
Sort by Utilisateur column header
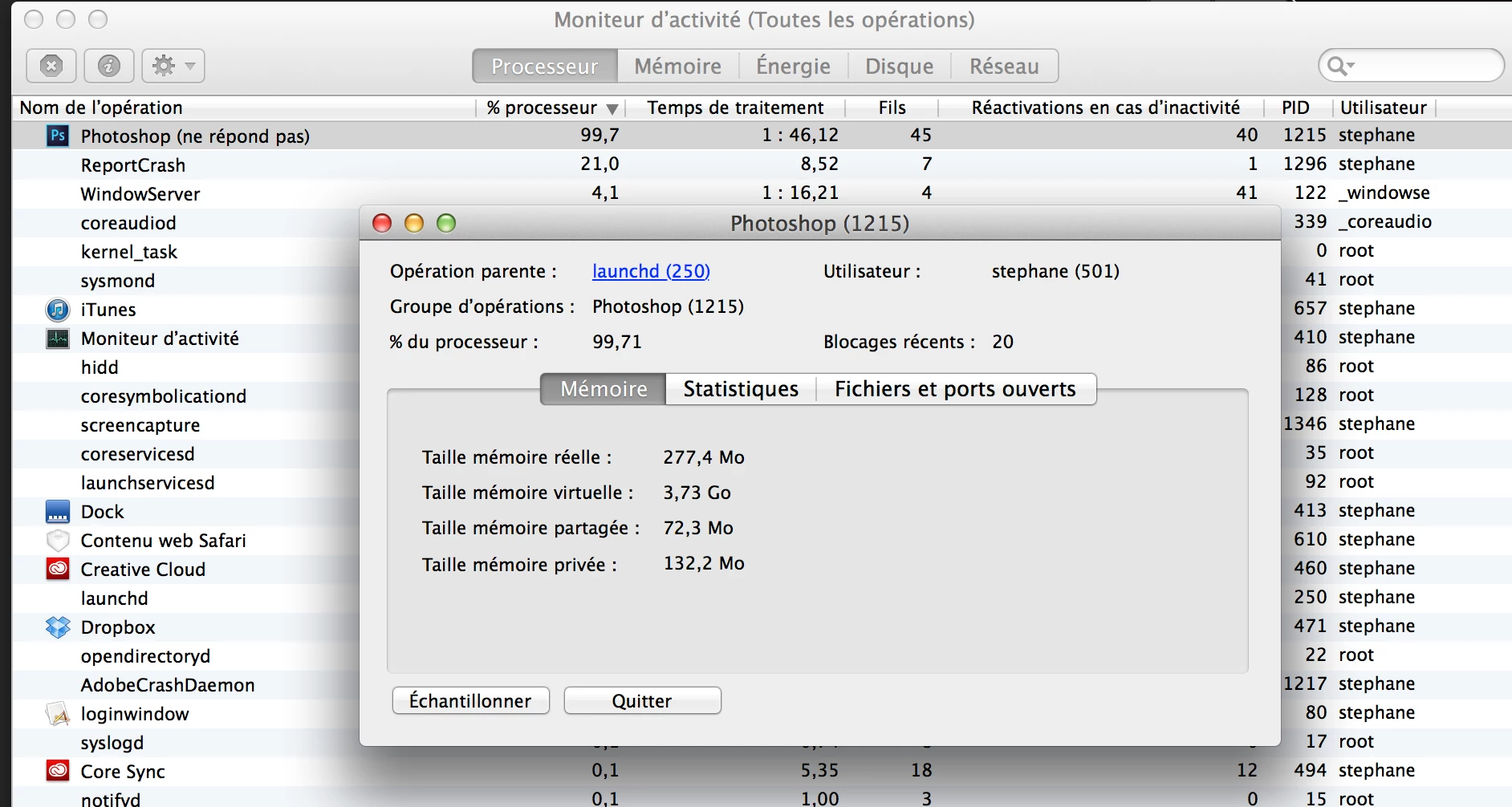click(x=1383, y=107)
